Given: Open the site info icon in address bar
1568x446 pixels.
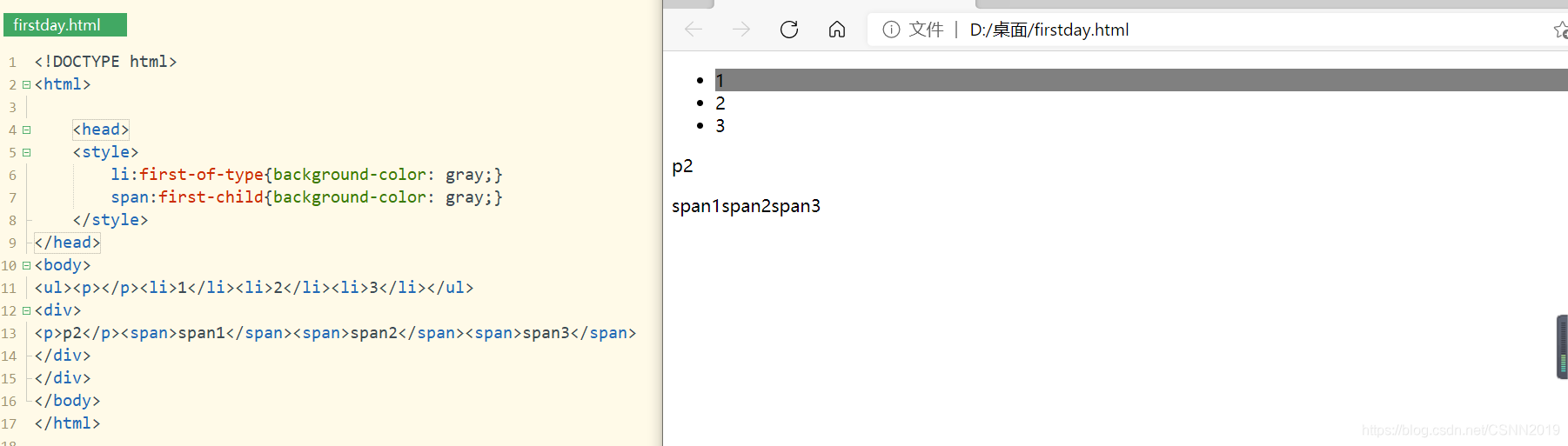Looking at the screenshot, I should tap(891, 30).
